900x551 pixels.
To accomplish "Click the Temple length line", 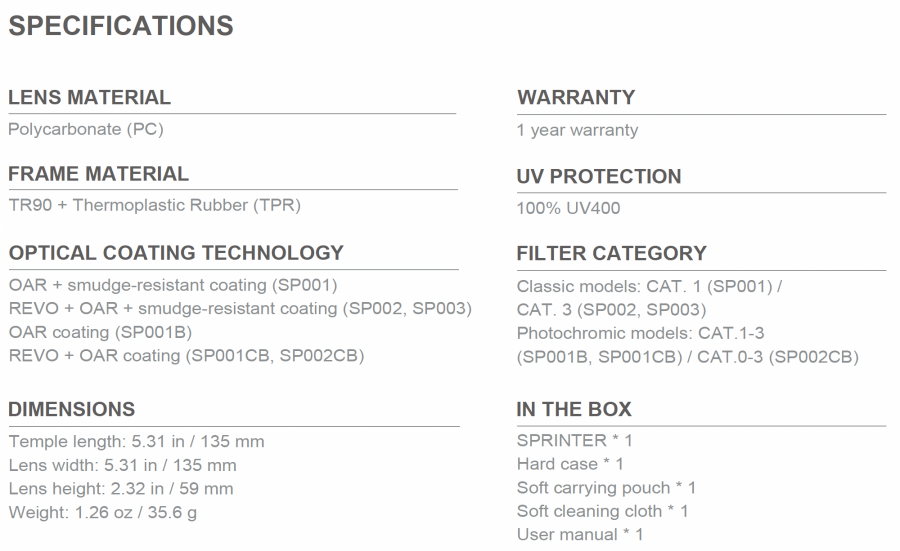I will (137, 441).
